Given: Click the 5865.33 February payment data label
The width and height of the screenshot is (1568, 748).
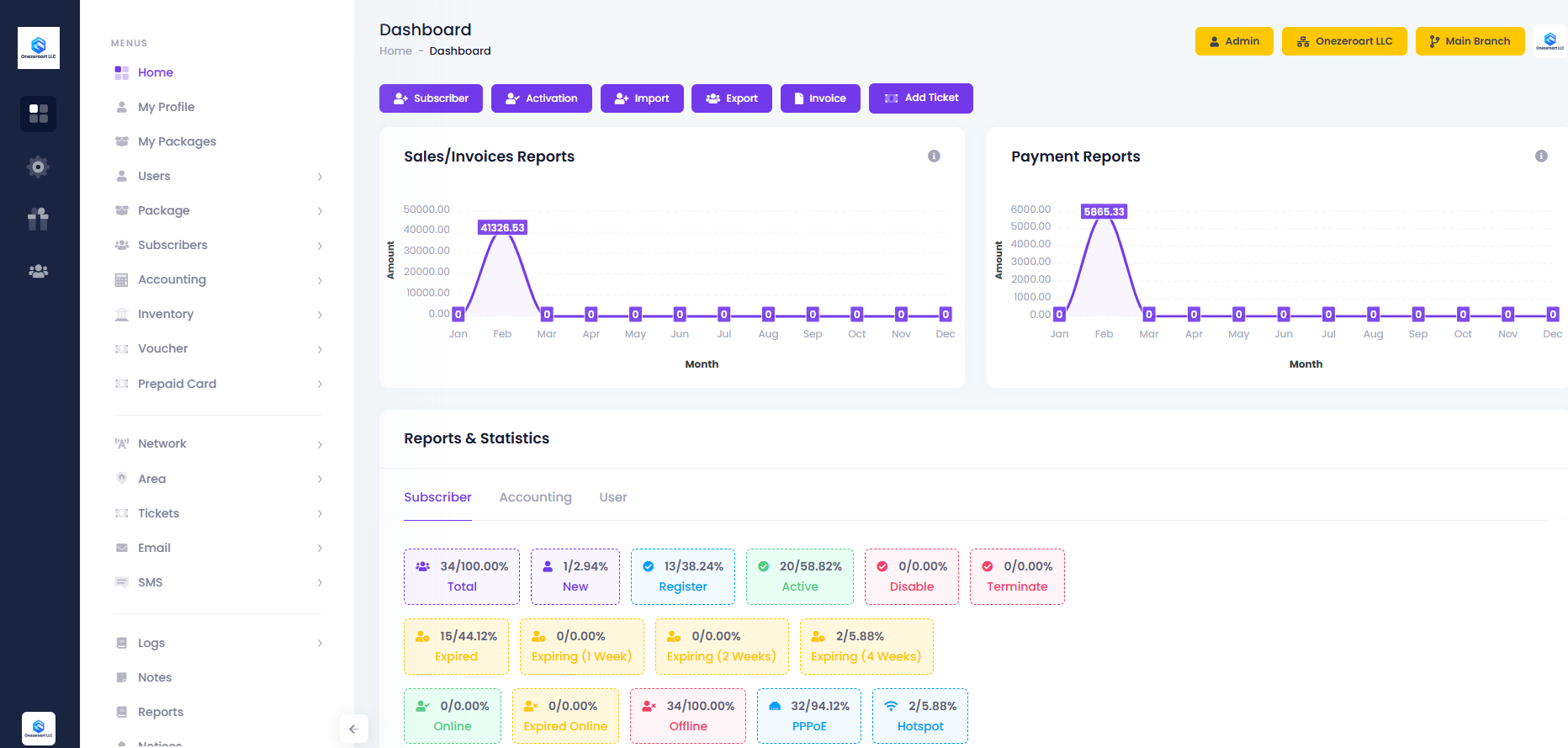Looking at the screenshot, I should click(x=1104, y=212).
